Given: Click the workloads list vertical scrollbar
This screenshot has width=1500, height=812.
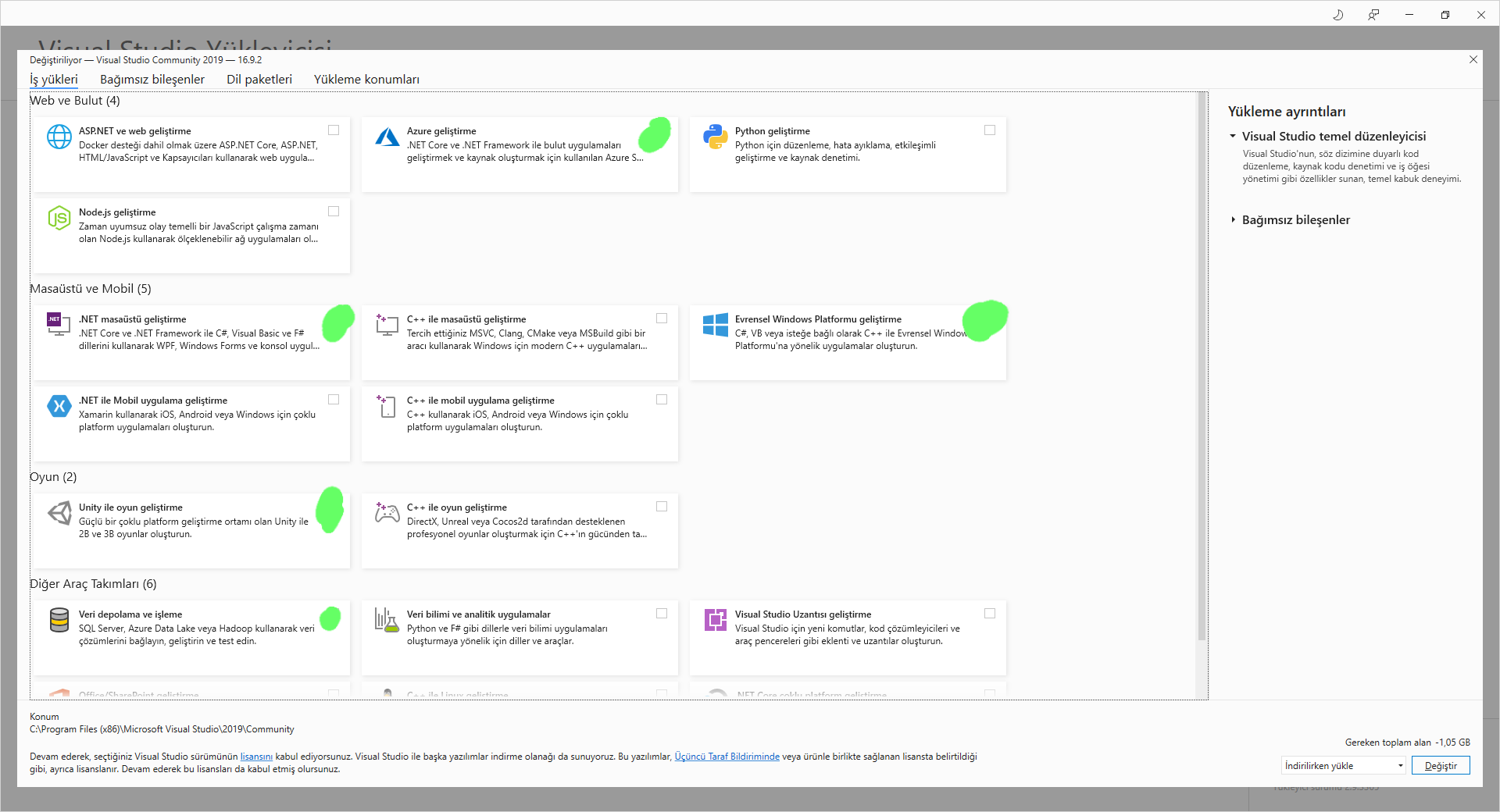Looking at the screenshot, I should pos(1202,367).
